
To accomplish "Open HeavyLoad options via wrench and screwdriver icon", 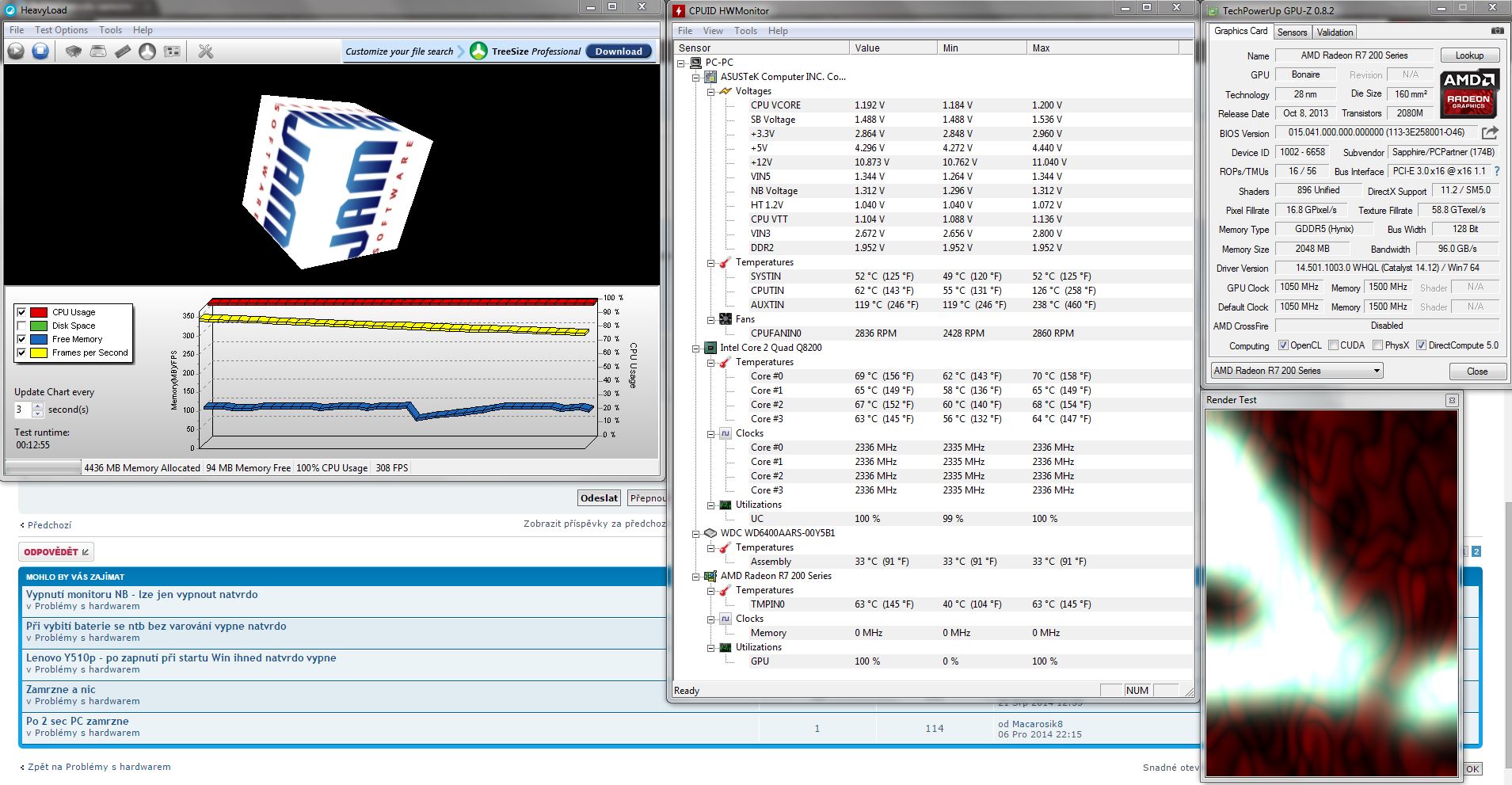I will (x=206, y=51).
